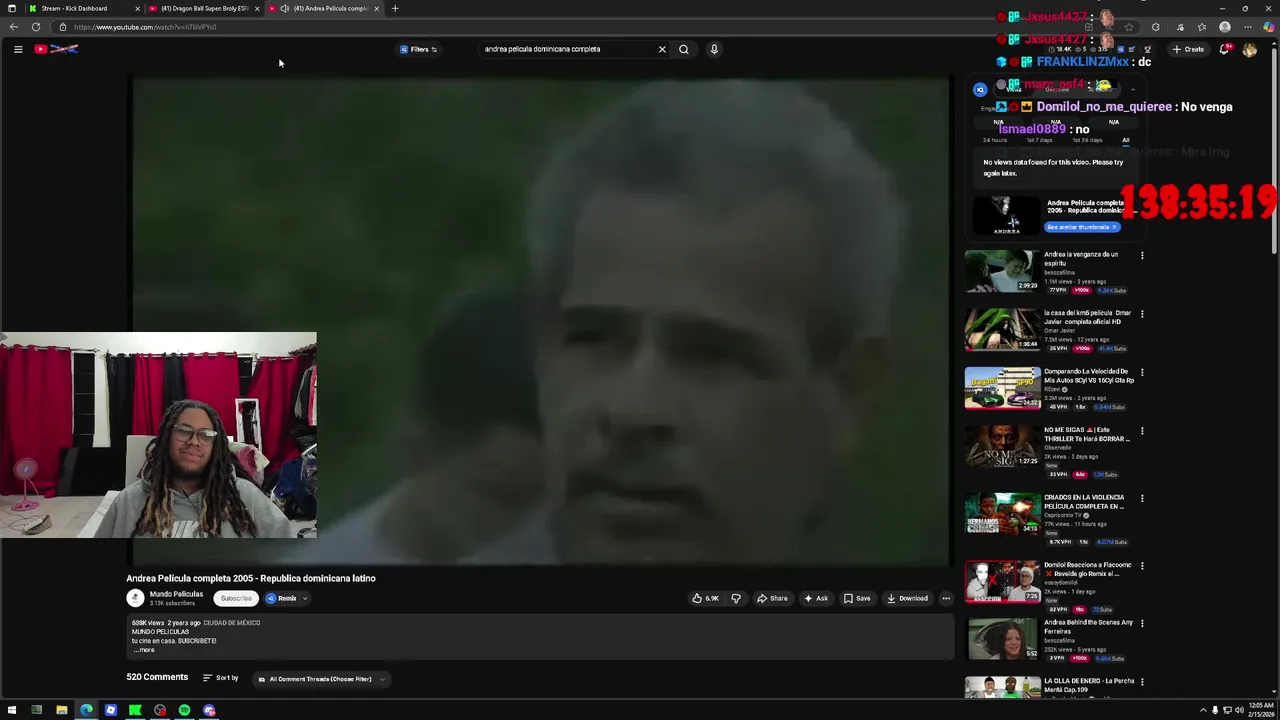Open options for 'Comparando La Velocidad' video
This screenshot has width=1280, height=720.
1142,372
